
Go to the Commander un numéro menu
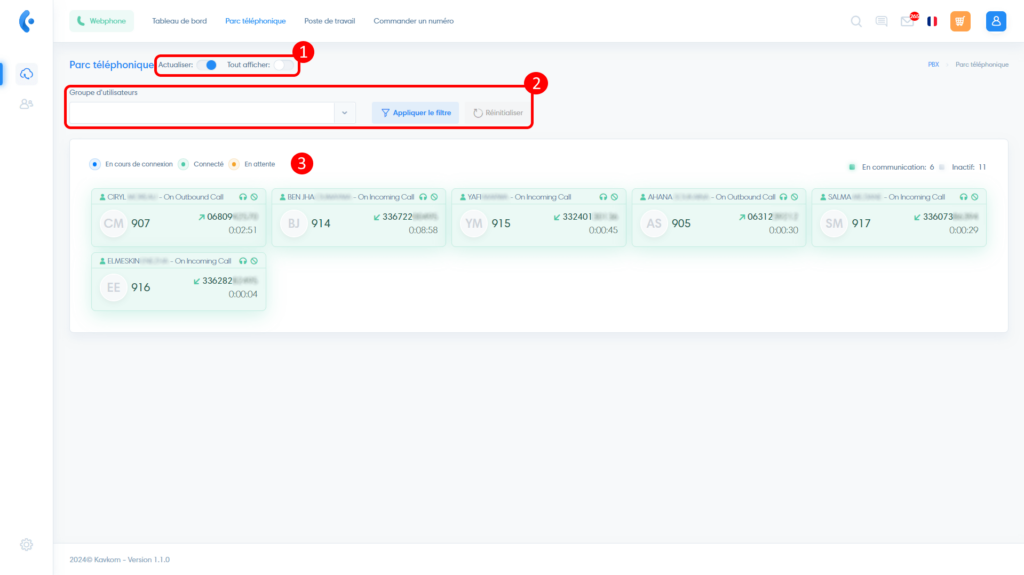click(x=413, y=21)
